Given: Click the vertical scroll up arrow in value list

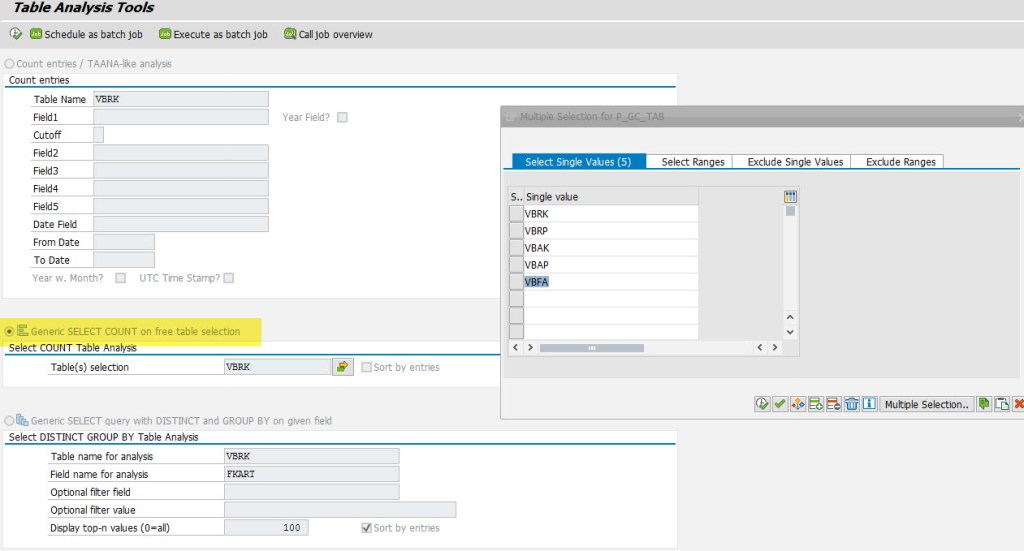Looking at the screenshot, I should [x=790, y=317].
